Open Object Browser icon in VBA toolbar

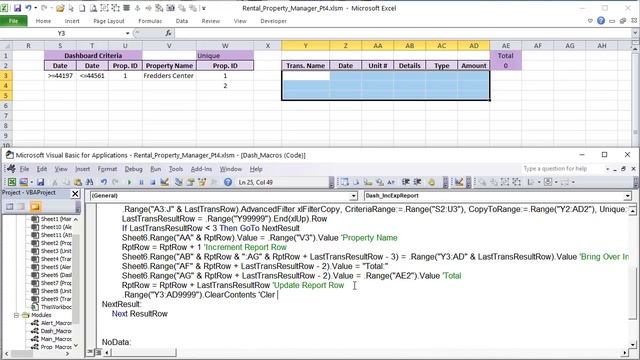tap(202, 182)
